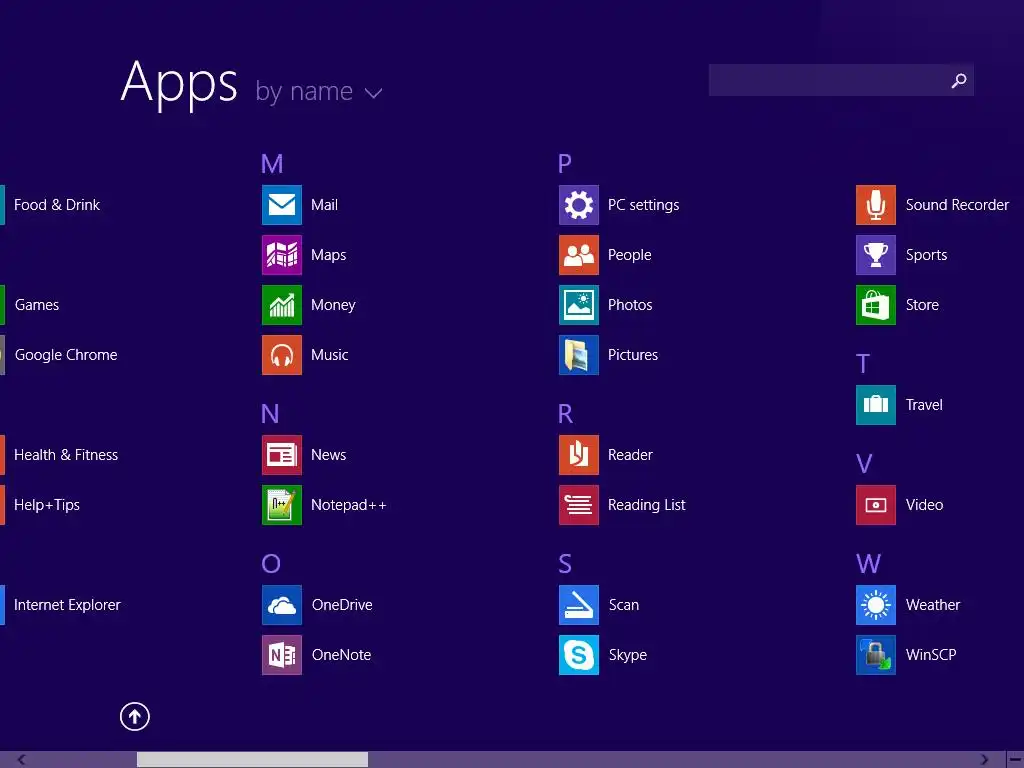Launch the Store shopping bag icon

876,305
